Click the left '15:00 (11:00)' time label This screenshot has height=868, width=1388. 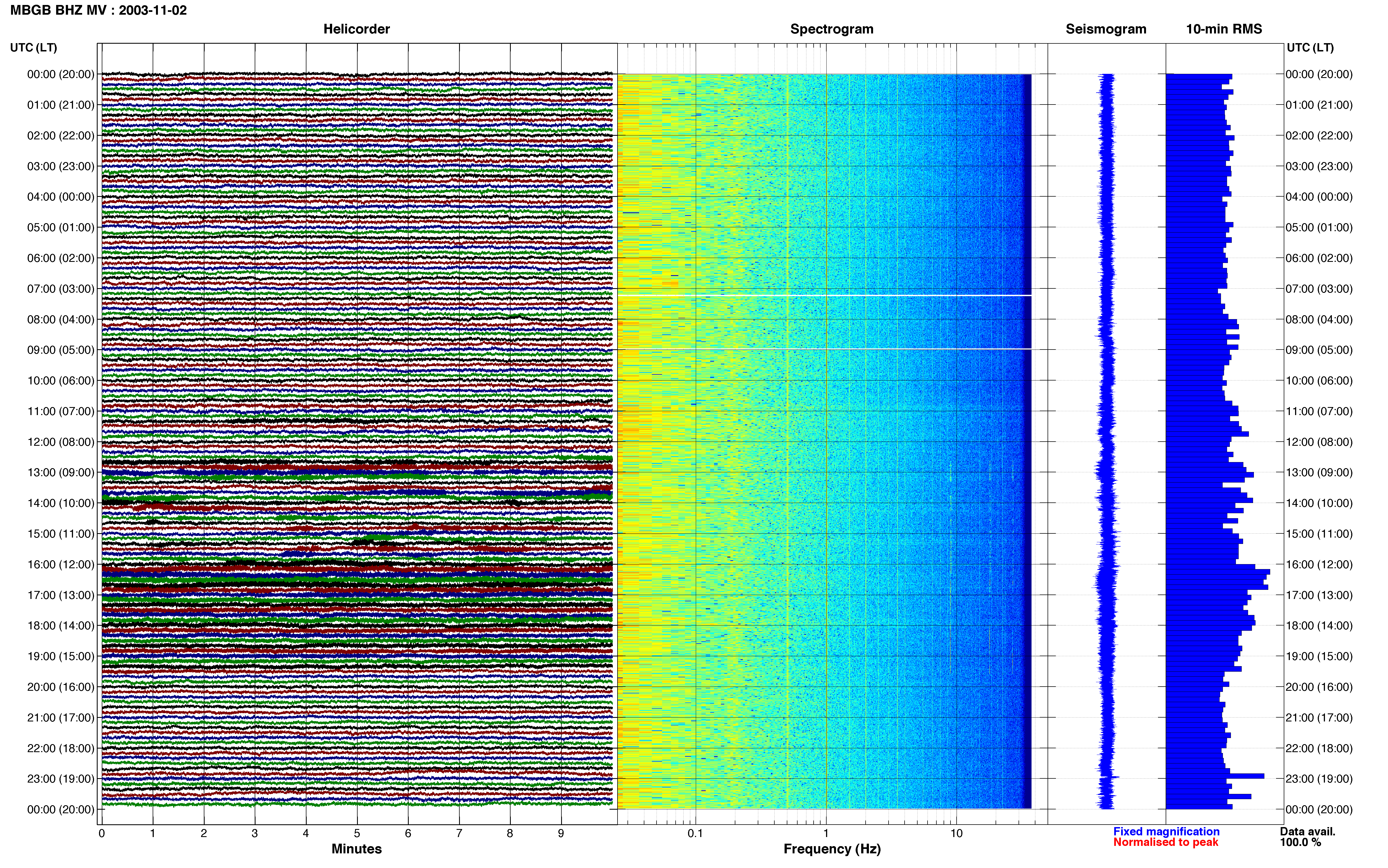point(61,534)
